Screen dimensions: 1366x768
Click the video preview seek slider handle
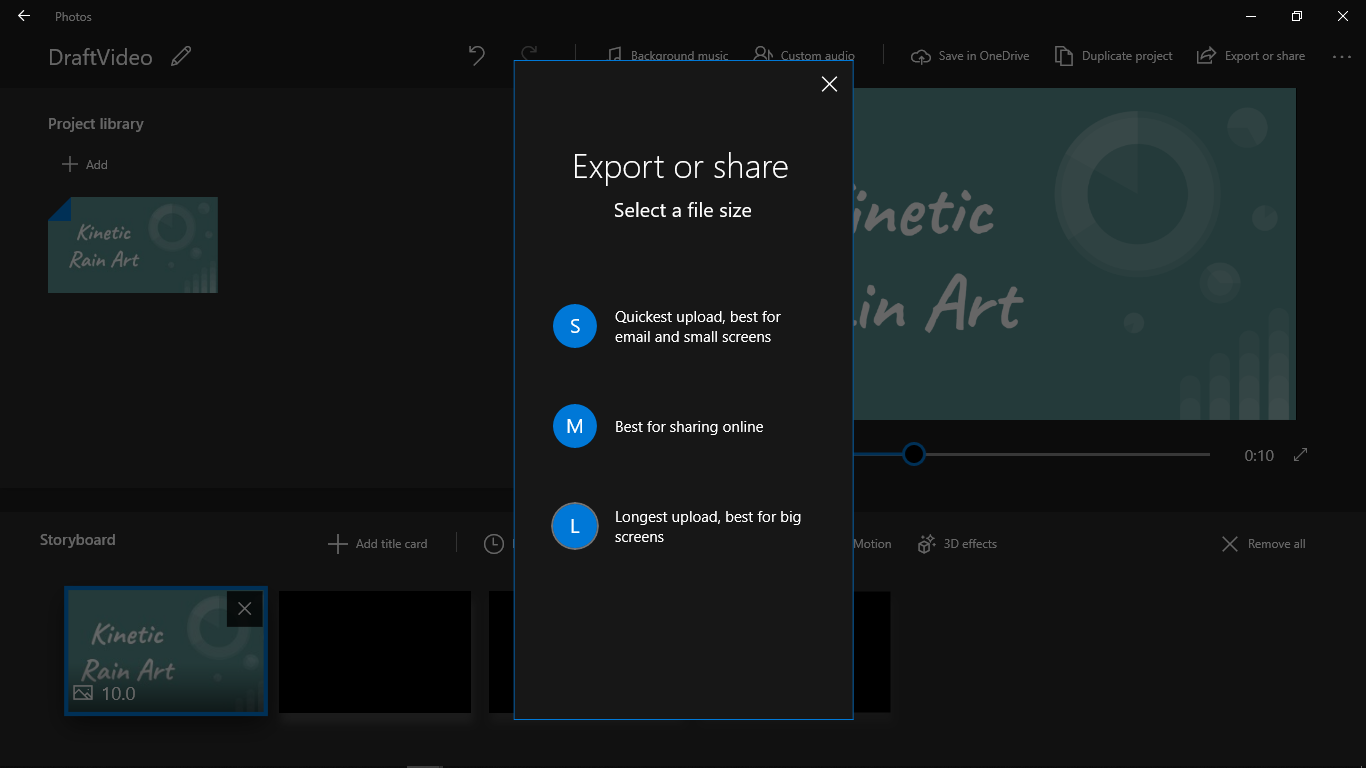coord(914,454)
